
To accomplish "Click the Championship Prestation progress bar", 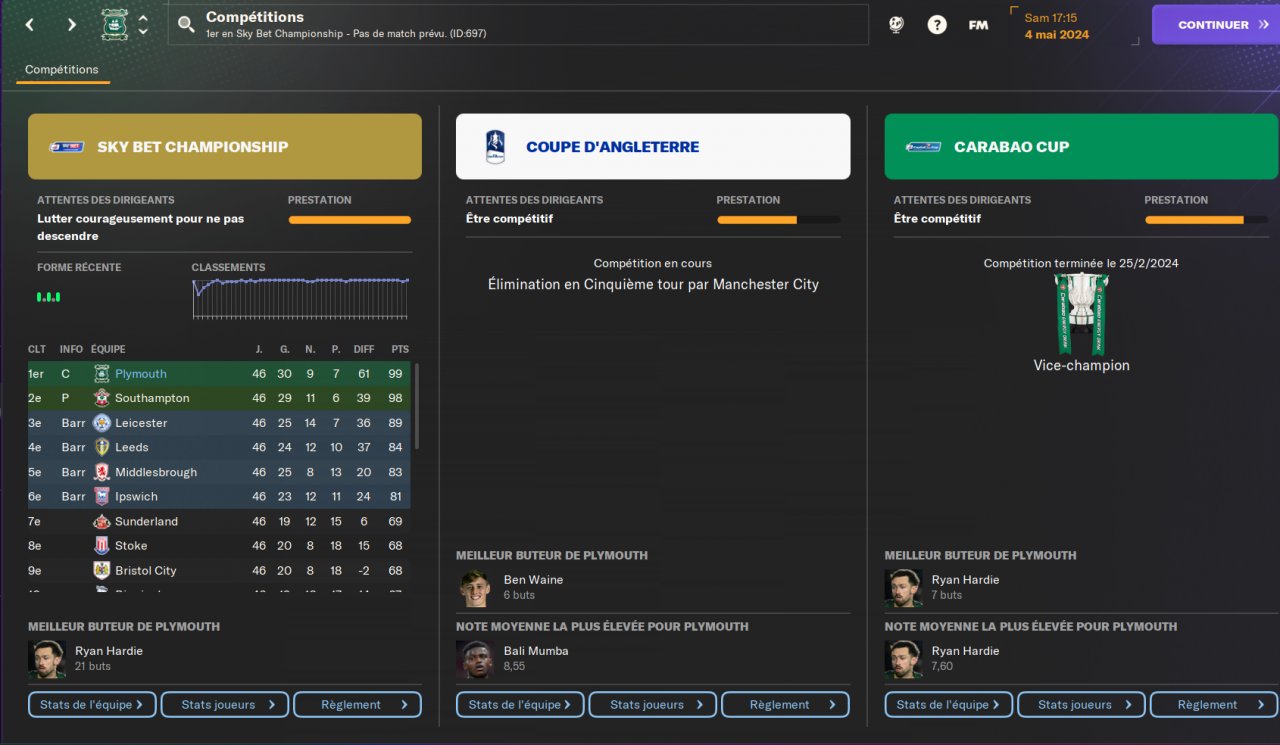I will click(x=350, y=219).
